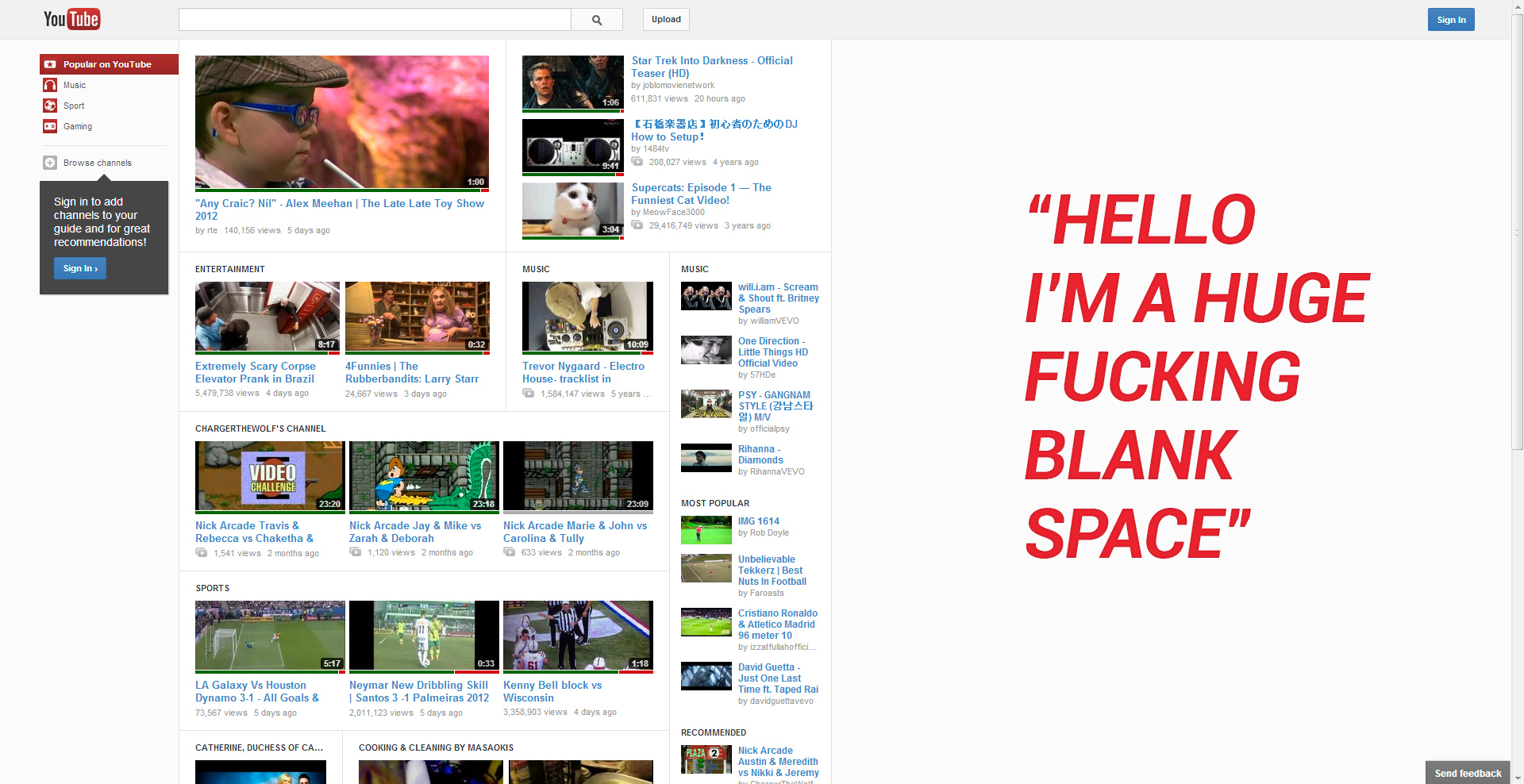Open the Trevor Nygaard Electro House thumbnail

[x=587, y=317]
